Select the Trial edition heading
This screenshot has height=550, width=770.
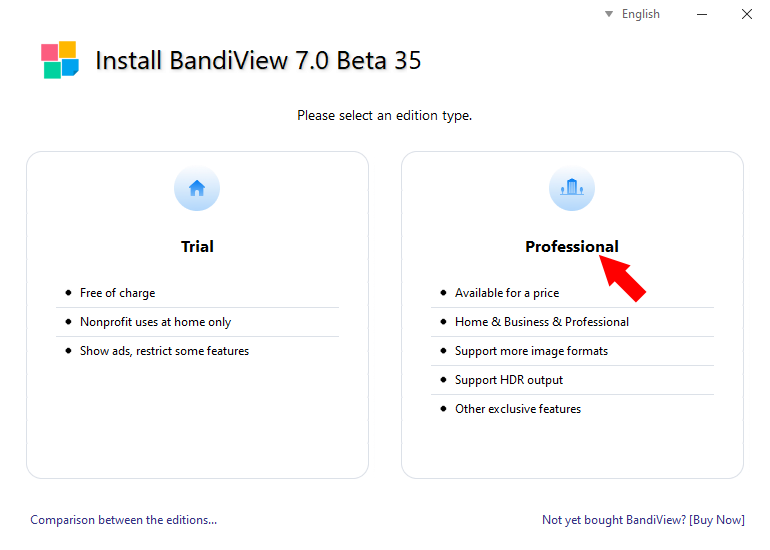point(197,246)
